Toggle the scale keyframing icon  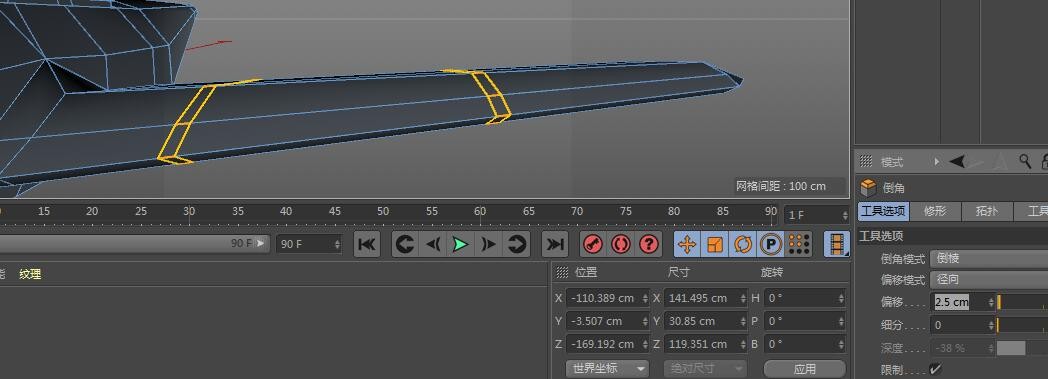tap(715, 245)
